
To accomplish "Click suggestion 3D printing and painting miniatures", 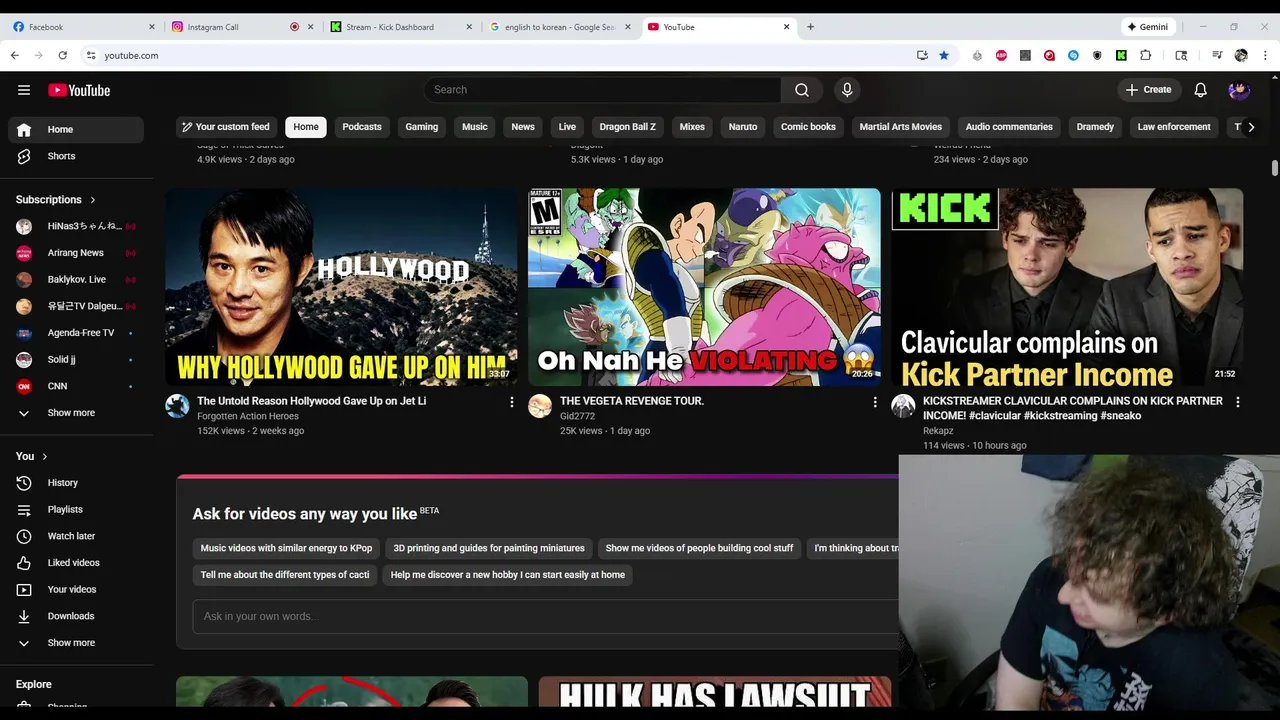I will (489, 548).
